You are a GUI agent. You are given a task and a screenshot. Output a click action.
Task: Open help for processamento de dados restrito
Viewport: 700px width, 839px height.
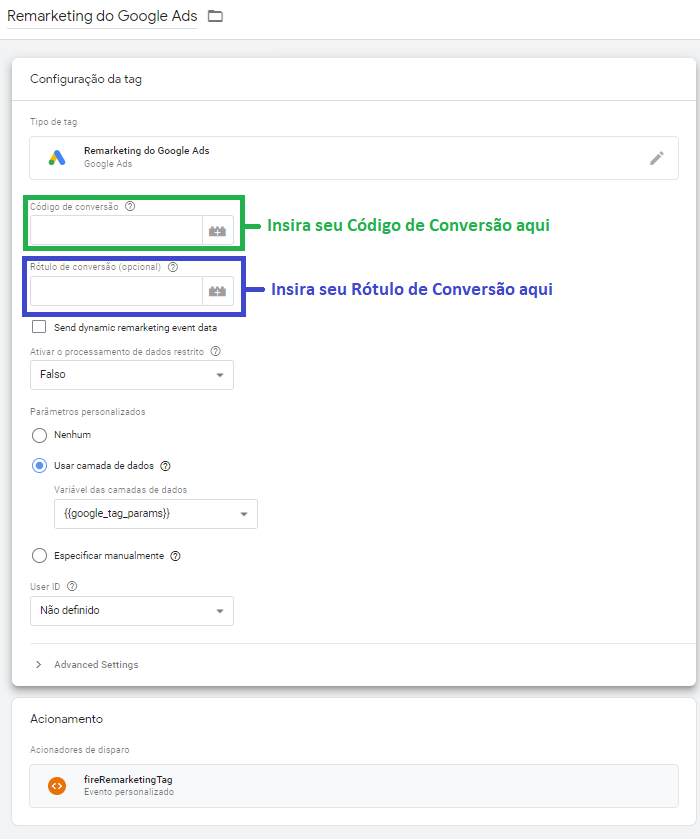[x=216, y=351]
